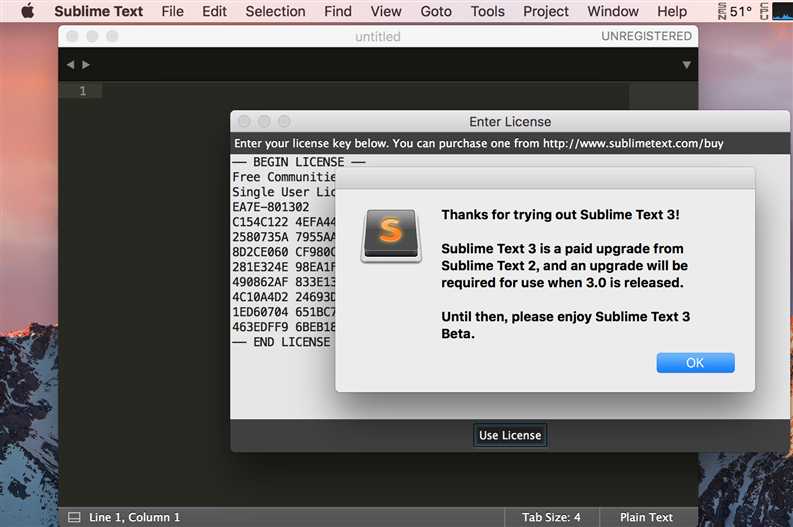793x527 pixels.
Task: Click line number 1 in the gutter
Action: pyautogui.click(x=82, y=91)
